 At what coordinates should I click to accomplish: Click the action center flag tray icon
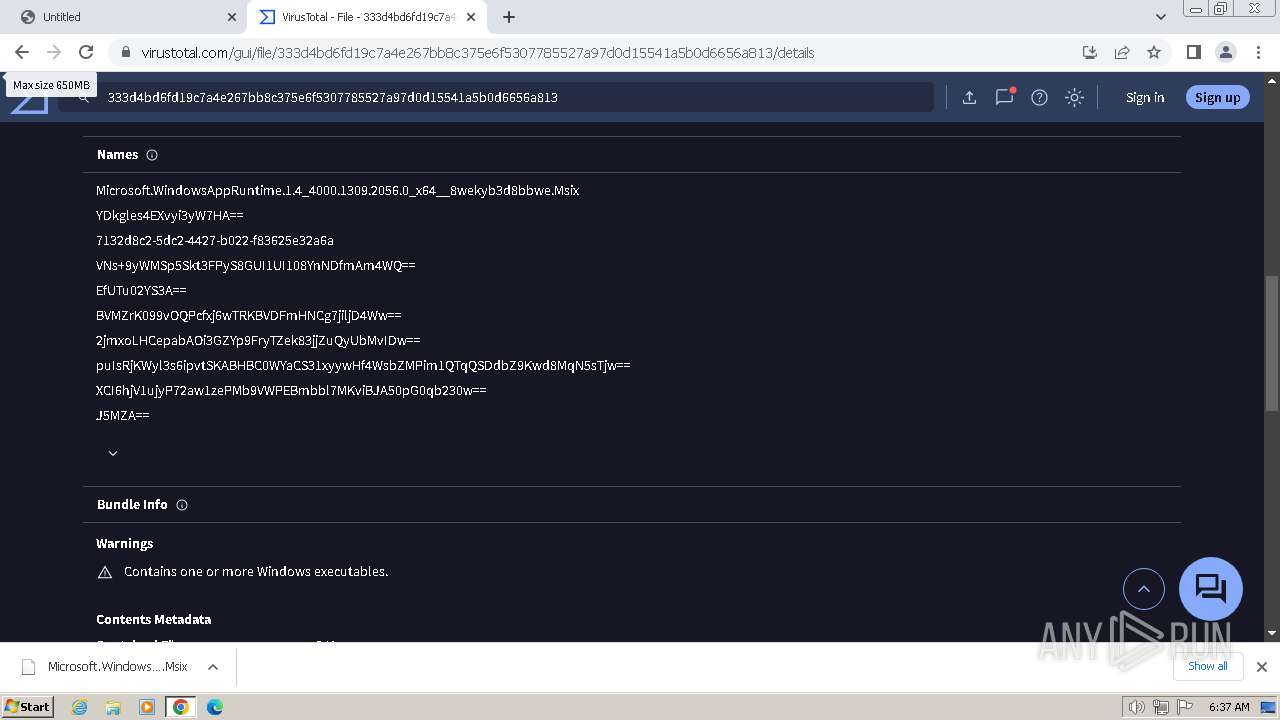pos(1183,707)
